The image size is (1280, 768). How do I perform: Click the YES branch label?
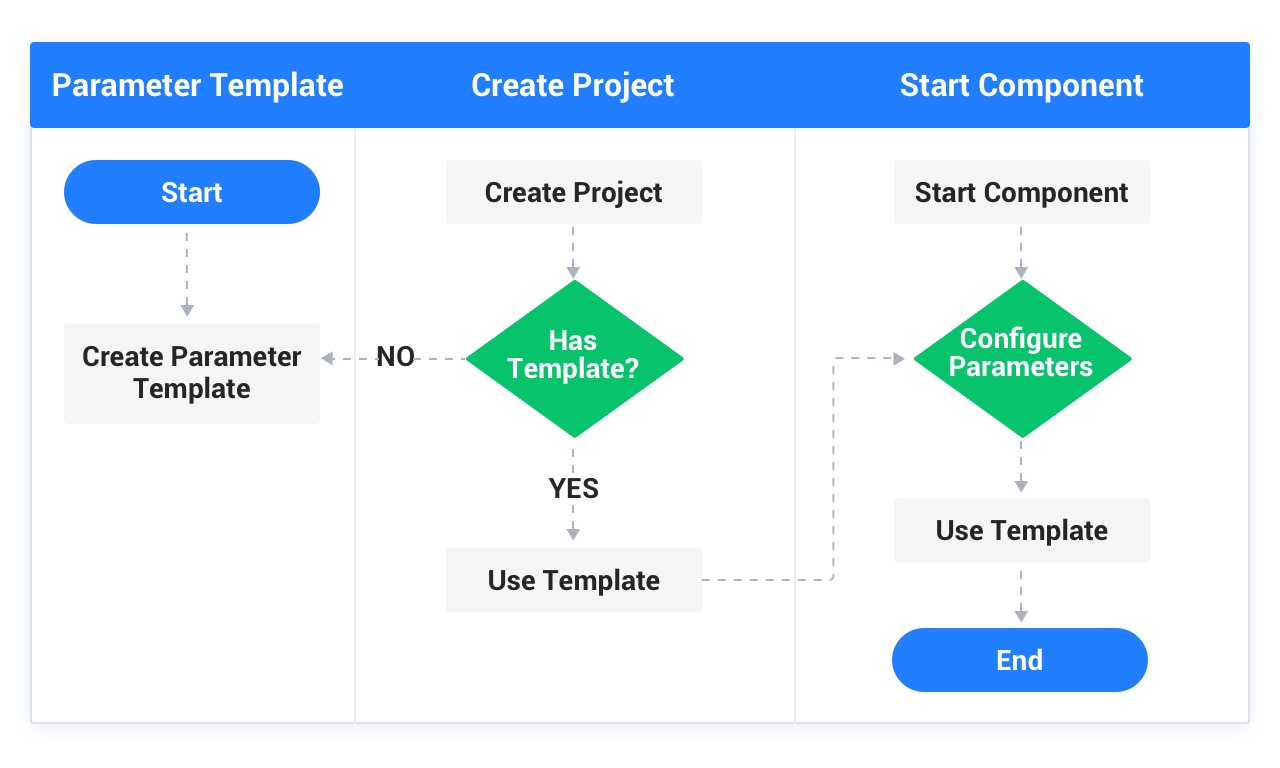tap(574, 488)
